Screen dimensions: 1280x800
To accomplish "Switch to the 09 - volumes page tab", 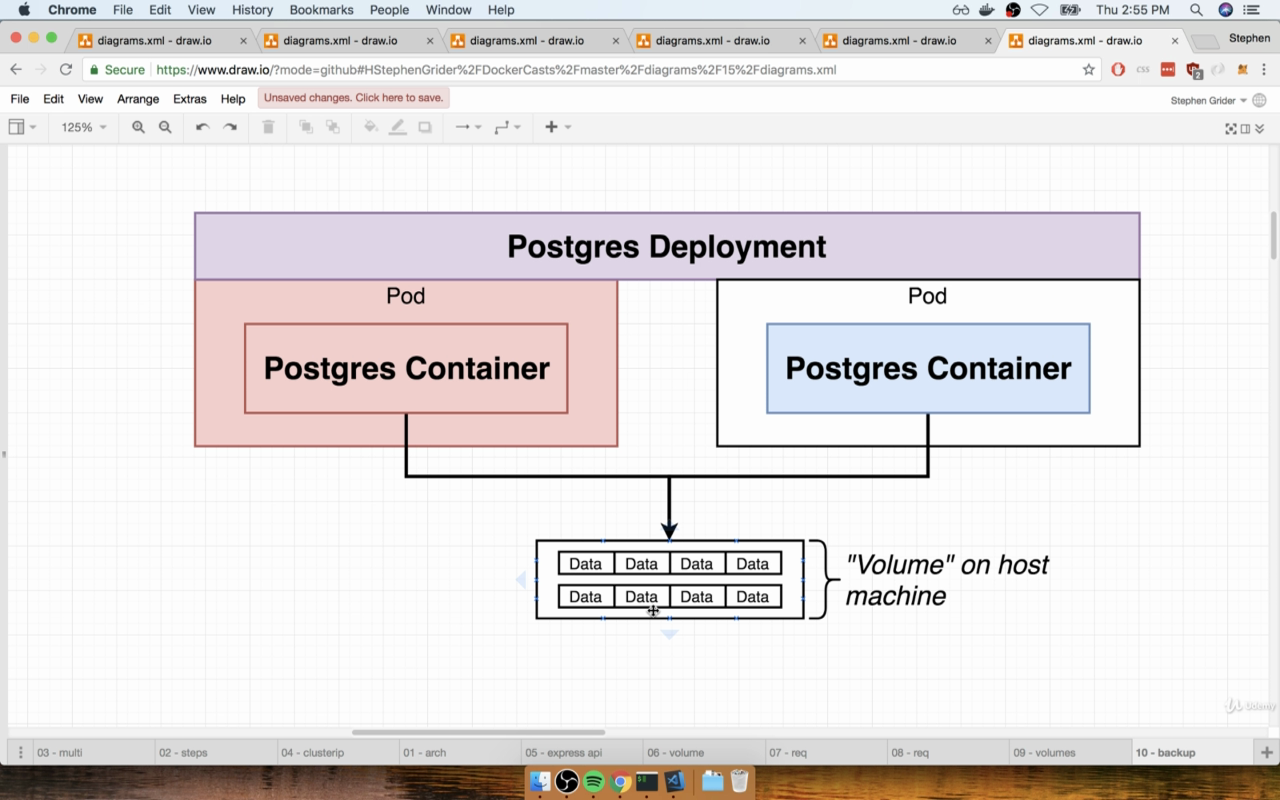I will click(1069, 752).
